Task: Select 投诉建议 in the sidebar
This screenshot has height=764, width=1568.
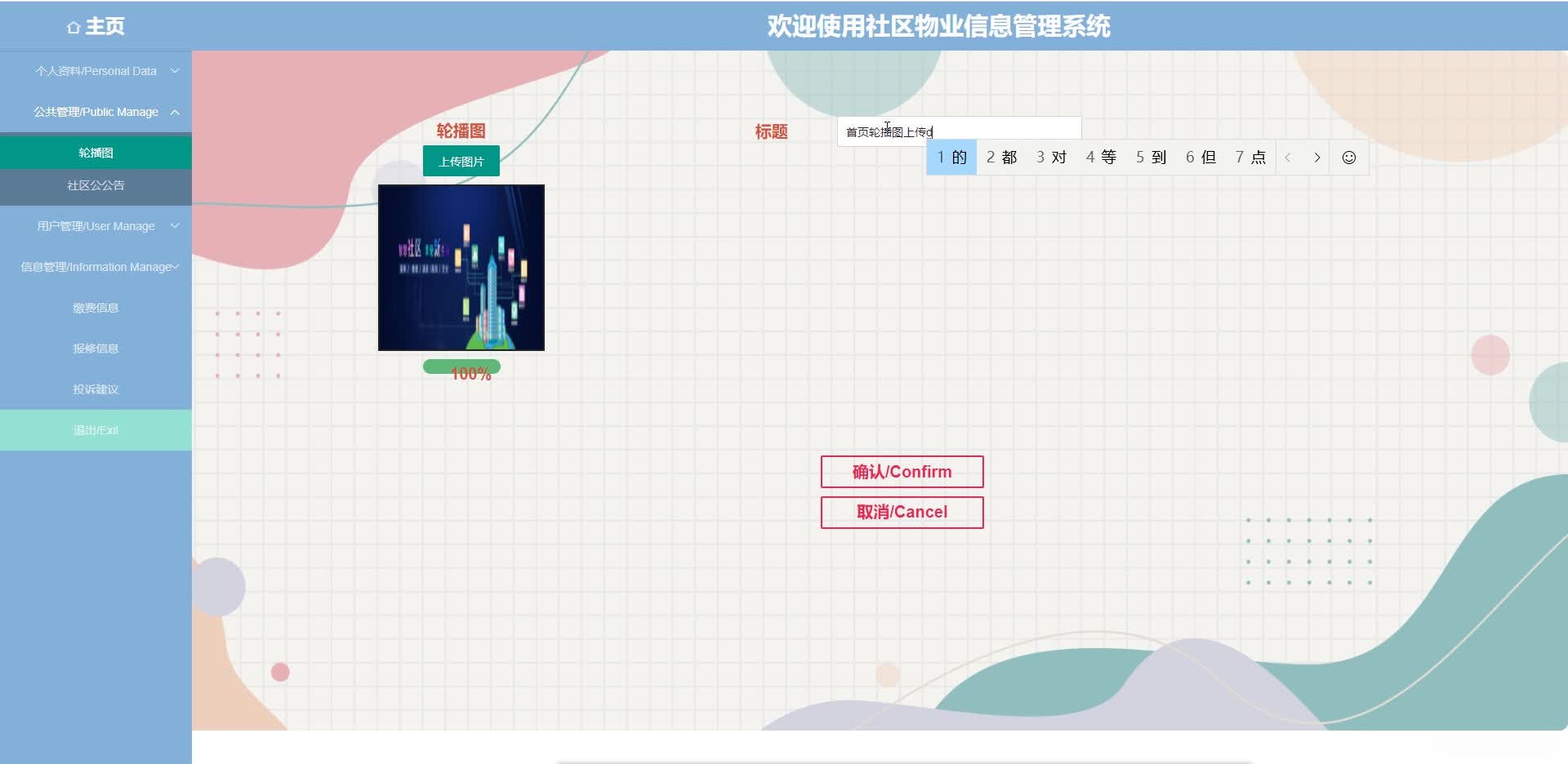Action: point(96,389)
